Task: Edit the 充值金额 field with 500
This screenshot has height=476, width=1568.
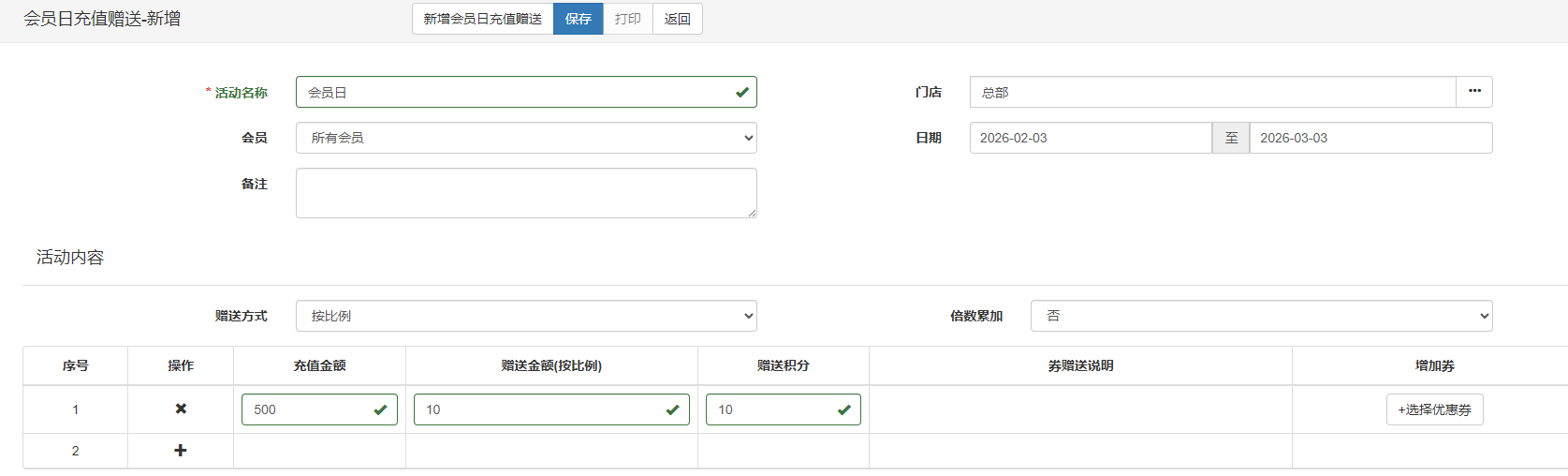Action: pyautogui.click(x=309, y=409)
